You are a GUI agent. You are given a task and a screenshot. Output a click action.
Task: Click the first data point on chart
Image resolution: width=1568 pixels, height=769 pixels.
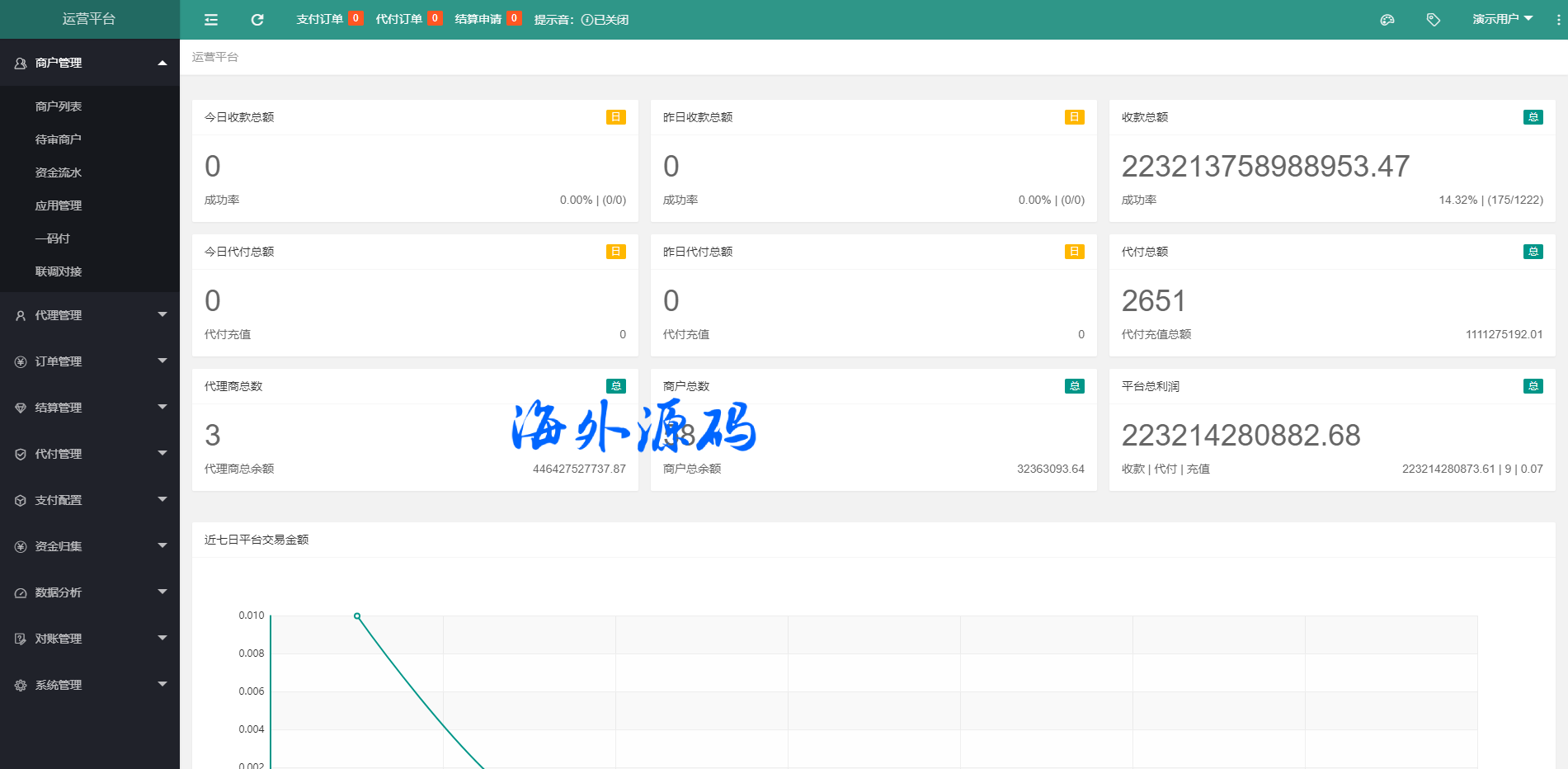357,616
